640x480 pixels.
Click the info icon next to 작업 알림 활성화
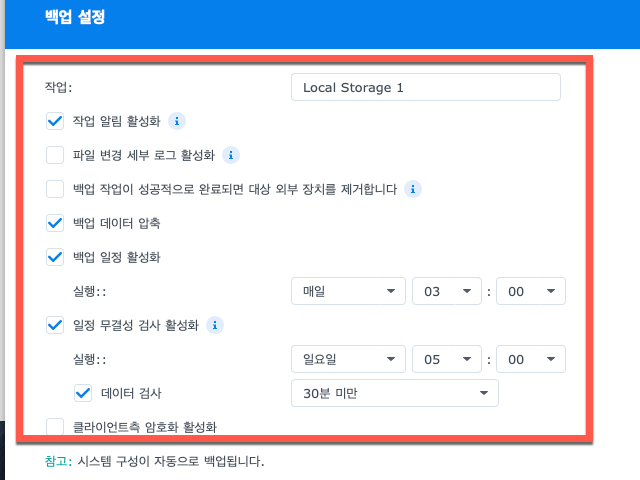click(x=177, y=121)
